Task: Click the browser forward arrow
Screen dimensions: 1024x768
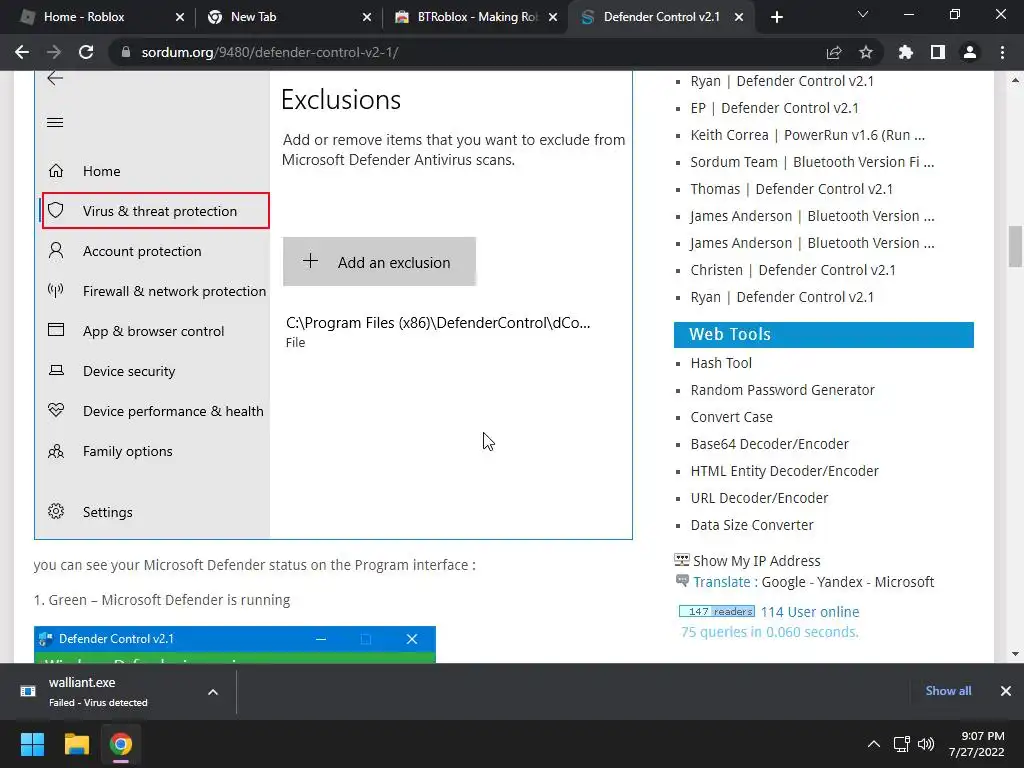Action: pyautogui.click(x=54, y=52)
